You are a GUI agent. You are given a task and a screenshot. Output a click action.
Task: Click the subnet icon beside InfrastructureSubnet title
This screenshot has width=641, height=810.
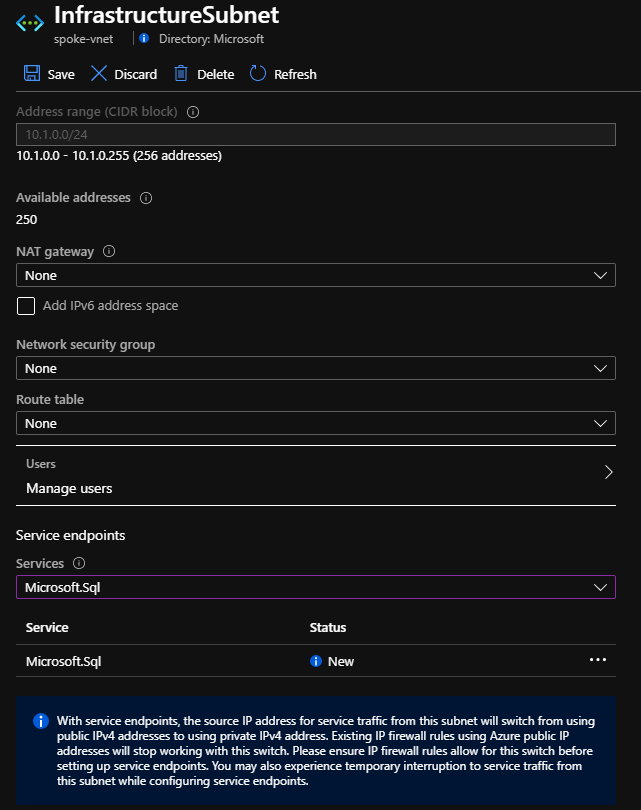tap(30, 23)
